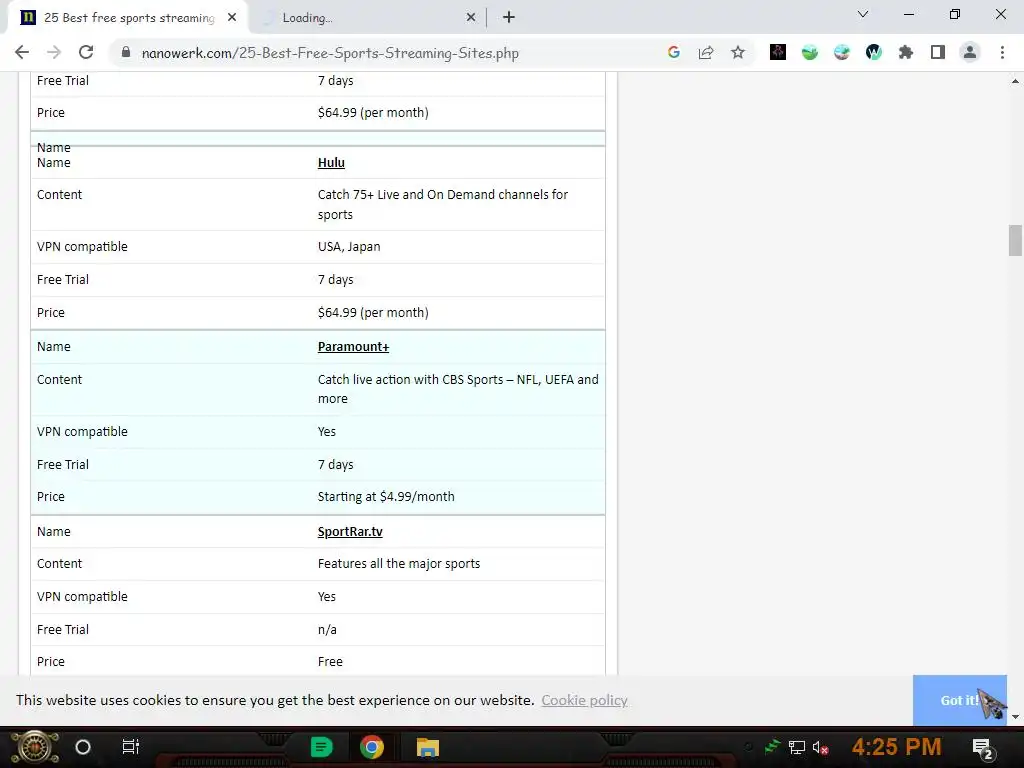Click Paramount+ '7 days' free trial cell
The image size is (1024, 768).
(x=335, y=464)
